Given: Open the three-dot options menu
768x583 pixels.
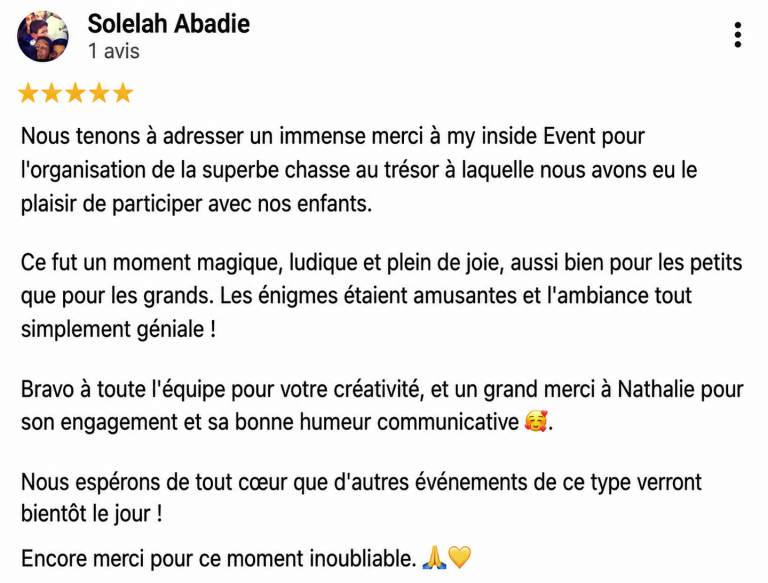Looking at the screenshot, I should [x=738, y=35].
